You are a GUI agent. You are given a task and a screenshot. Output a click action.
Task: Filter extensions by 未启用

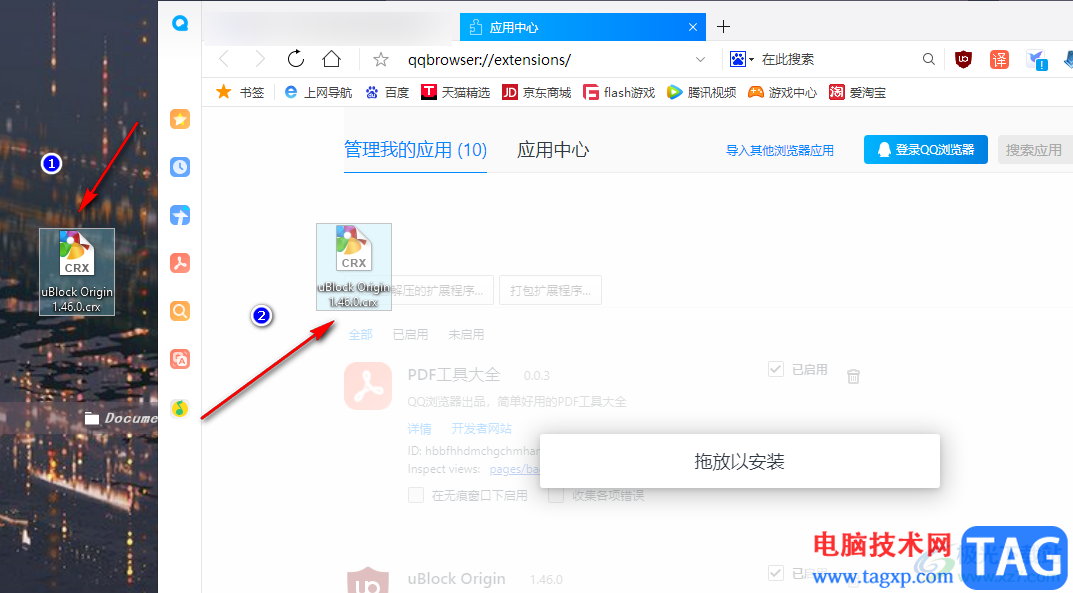coord(466,334)
